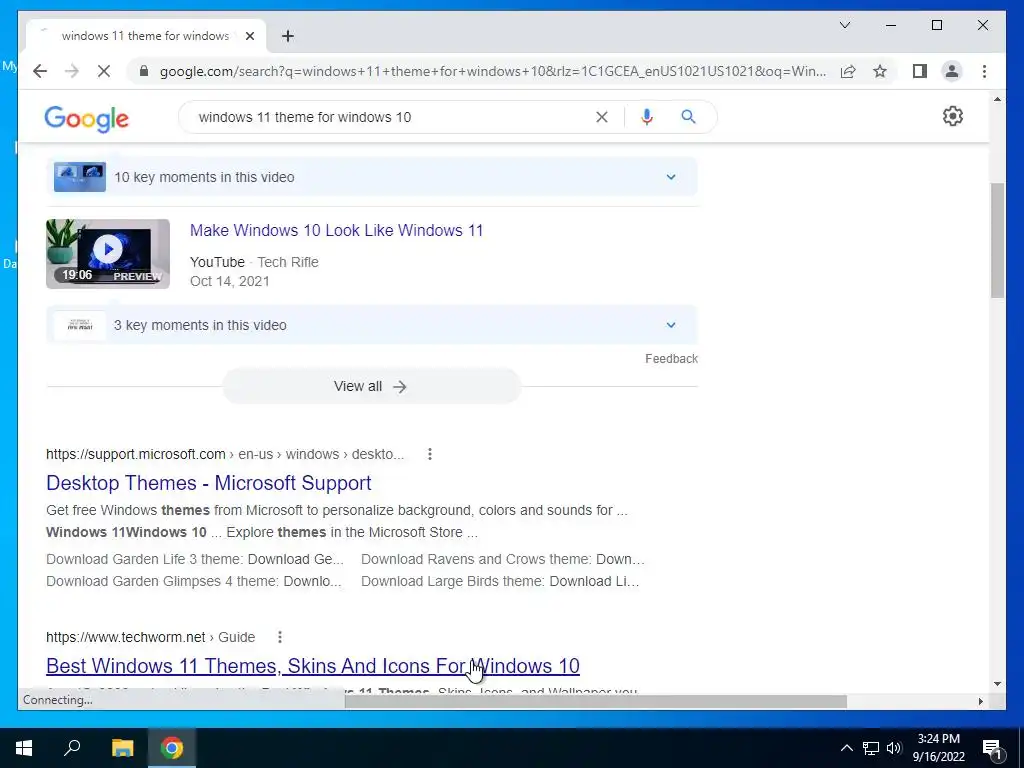Open taskbar search
This screenshot has width=1024, height=768.
[x=72, y=748]
